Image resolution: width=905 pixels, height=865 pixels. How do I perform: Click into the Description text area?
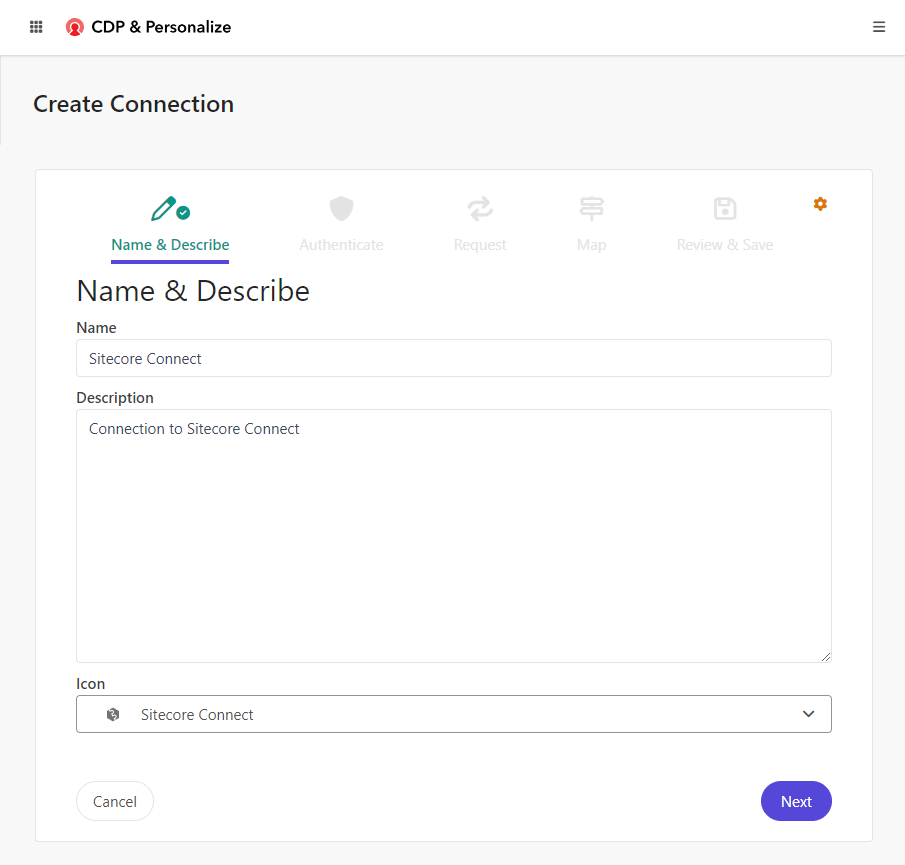(454, 536)
